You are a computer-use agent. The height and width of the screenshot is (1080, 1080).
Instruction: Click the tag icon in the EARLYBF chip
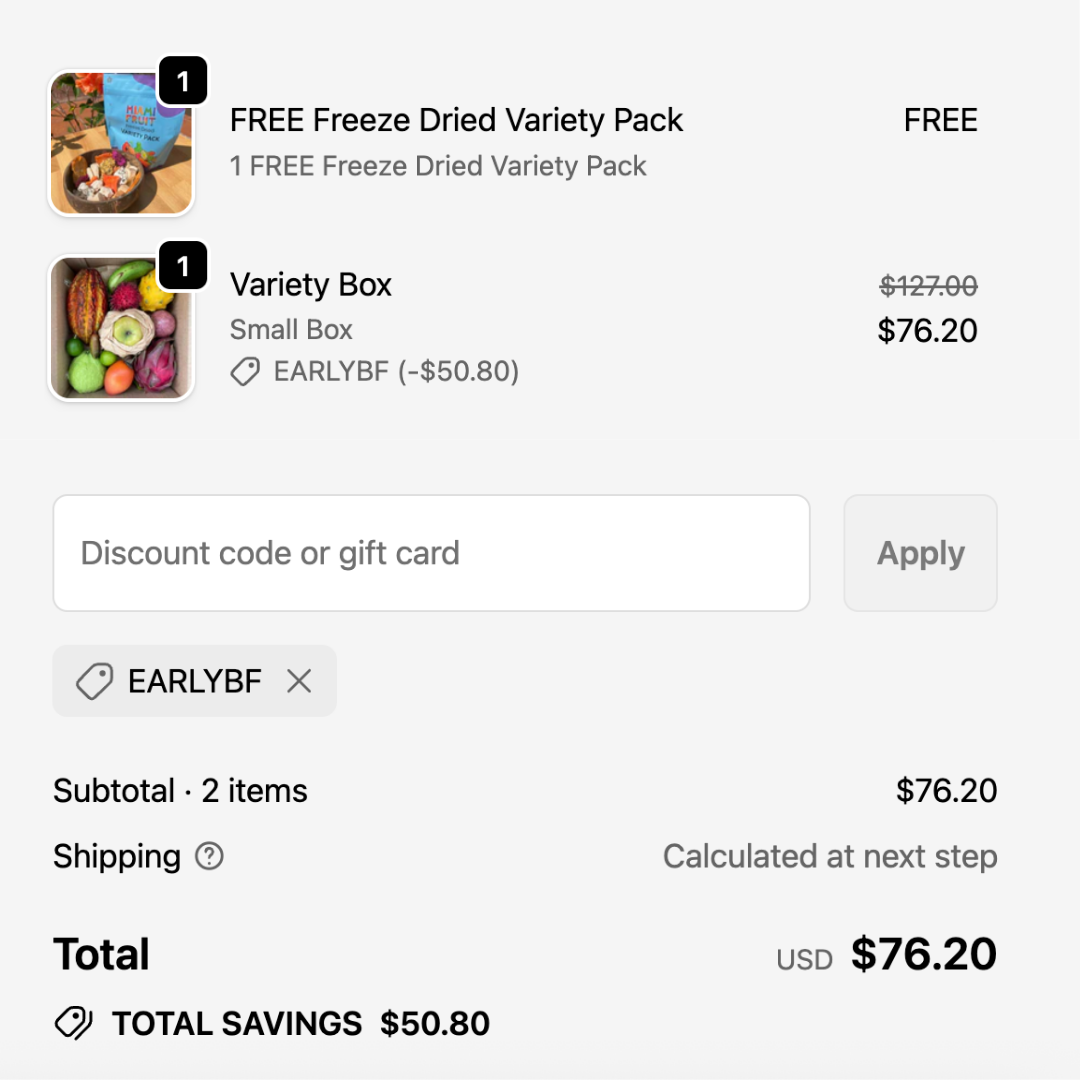pos(94,682)
